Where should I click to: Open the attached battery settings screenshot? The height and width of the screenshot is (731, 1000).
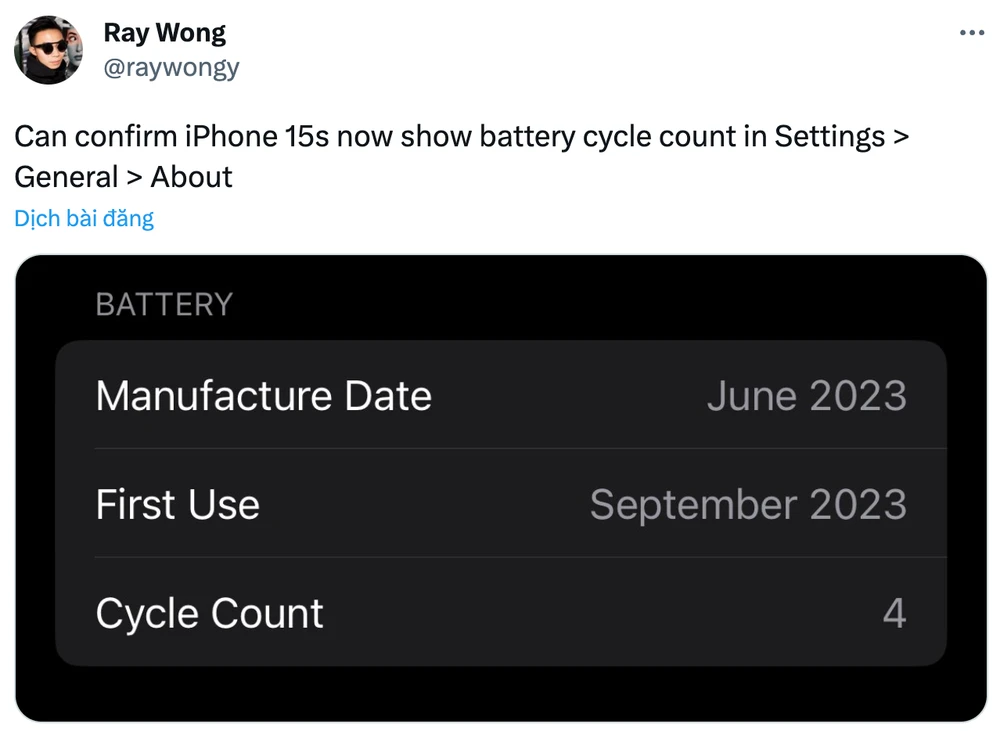pyautogui.click(x=500, y=490)
